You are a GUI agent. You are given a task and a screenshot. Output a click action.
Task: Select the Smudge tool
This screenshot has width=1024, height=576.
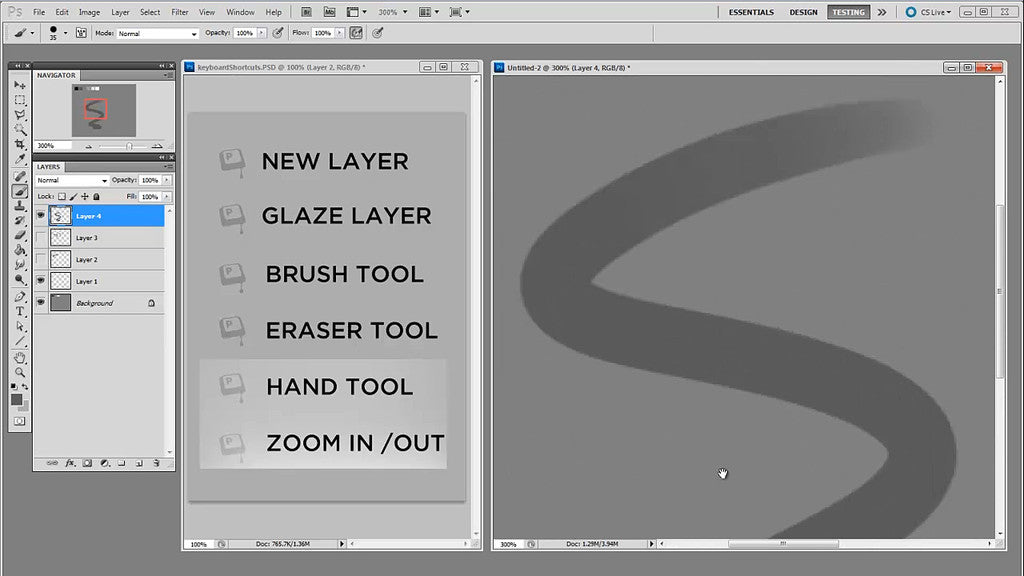pyautogui.click(x=20, y=264)
